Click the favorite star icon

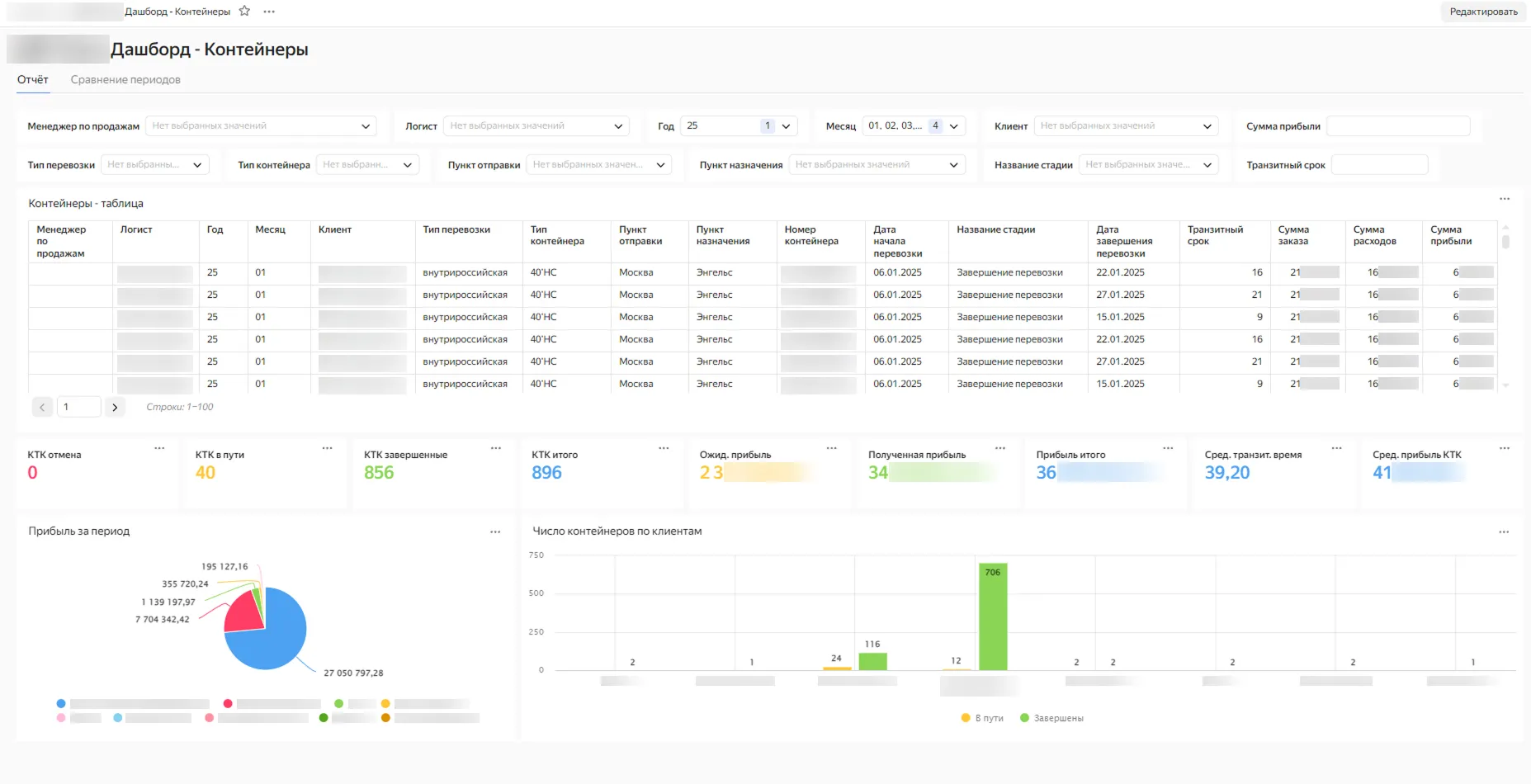click(244, 12)
